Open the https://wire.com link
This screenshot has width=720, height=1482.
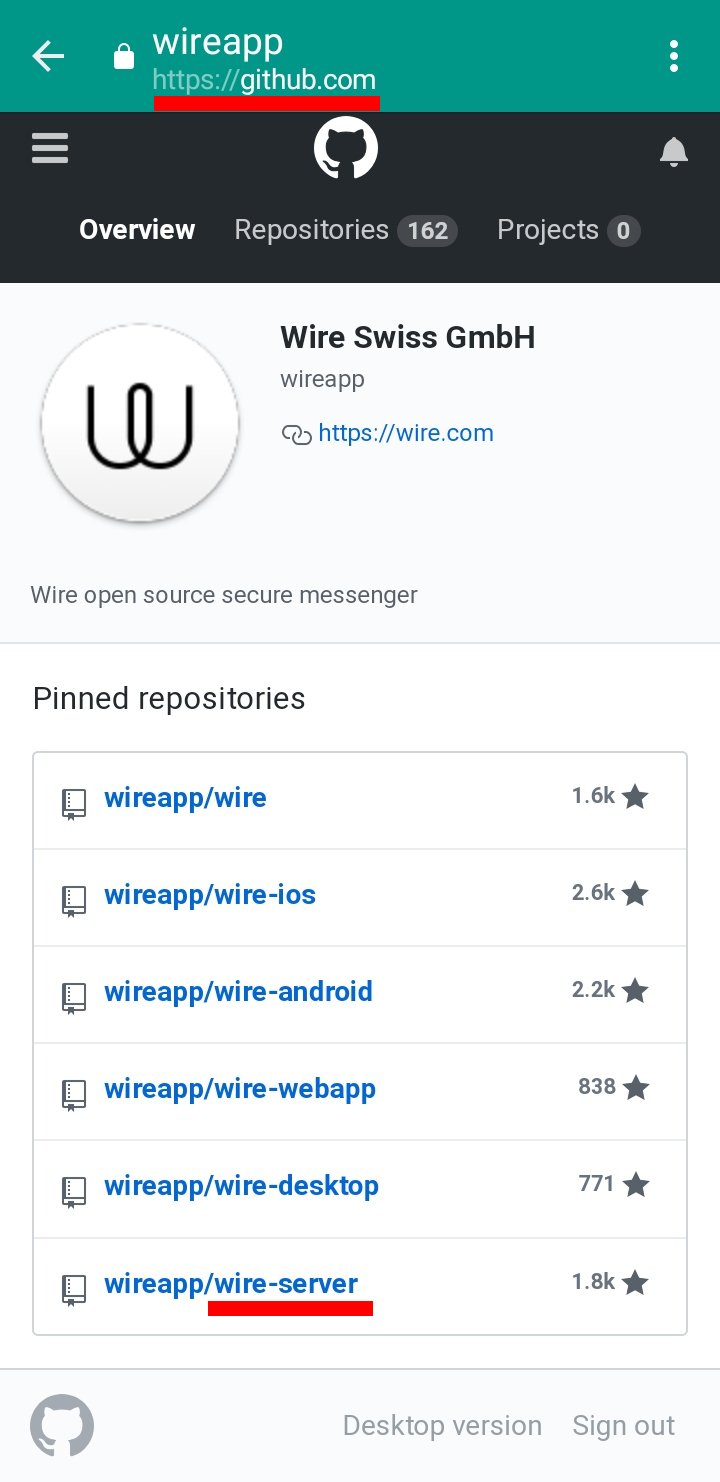tap(405, 433)
